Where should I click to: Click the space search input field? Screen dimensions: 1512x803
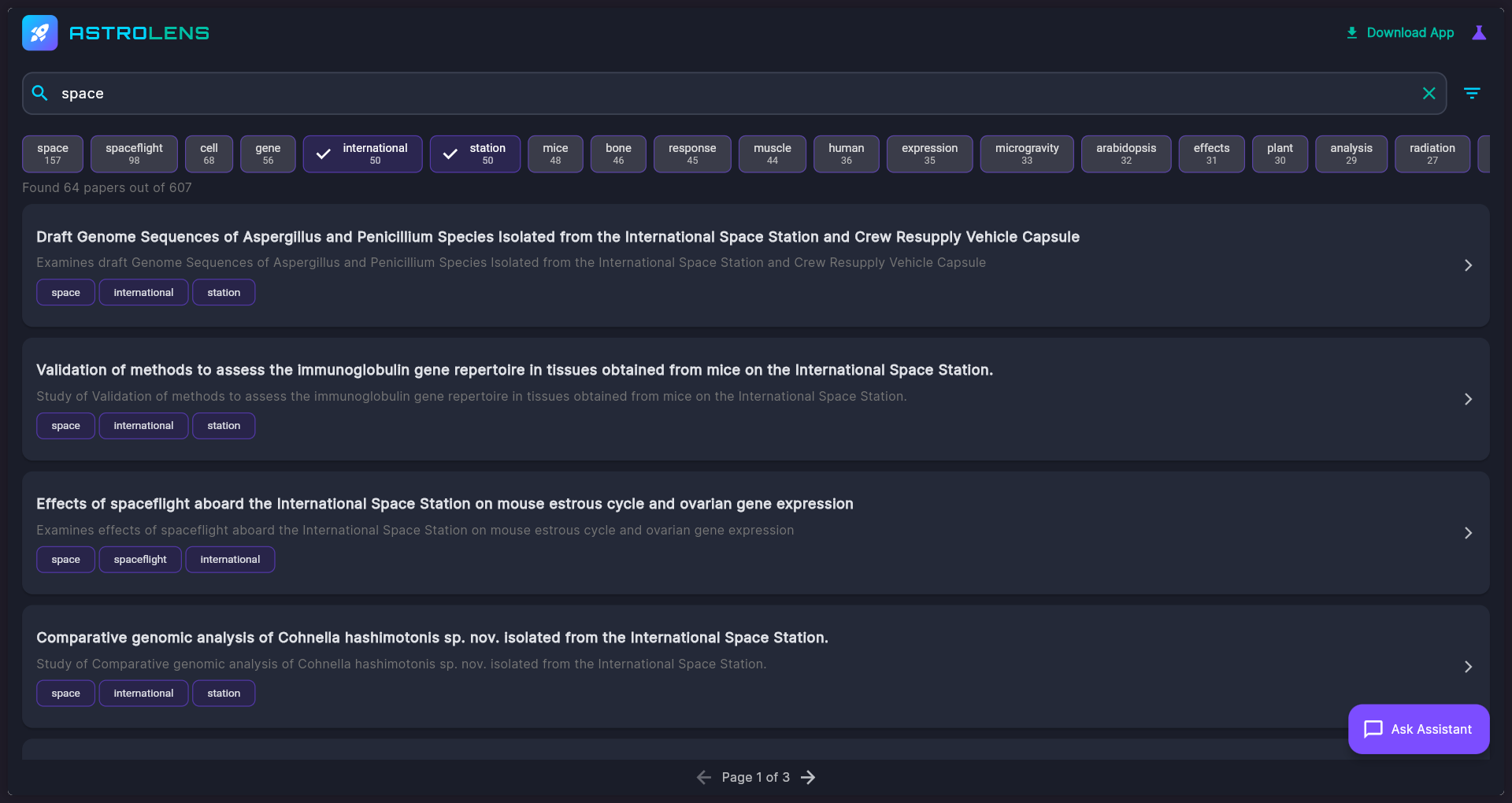pos(734,93)
